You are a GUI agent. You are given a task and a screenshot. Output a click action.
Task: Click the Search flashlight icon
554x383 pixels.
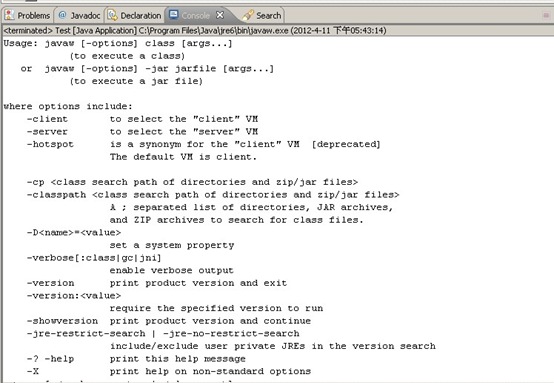click(x=248, y=15)
